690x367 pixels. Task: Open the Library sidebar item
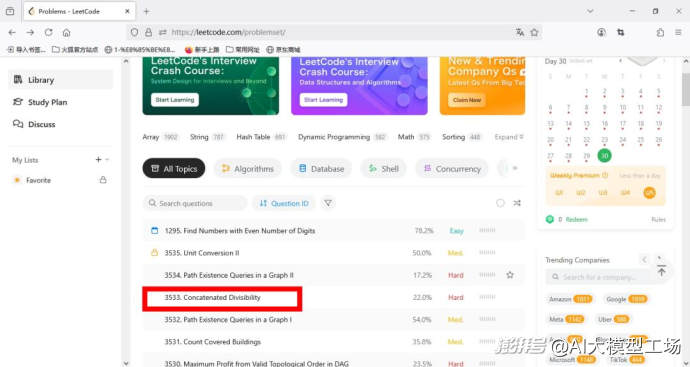[x=60, y=80]
